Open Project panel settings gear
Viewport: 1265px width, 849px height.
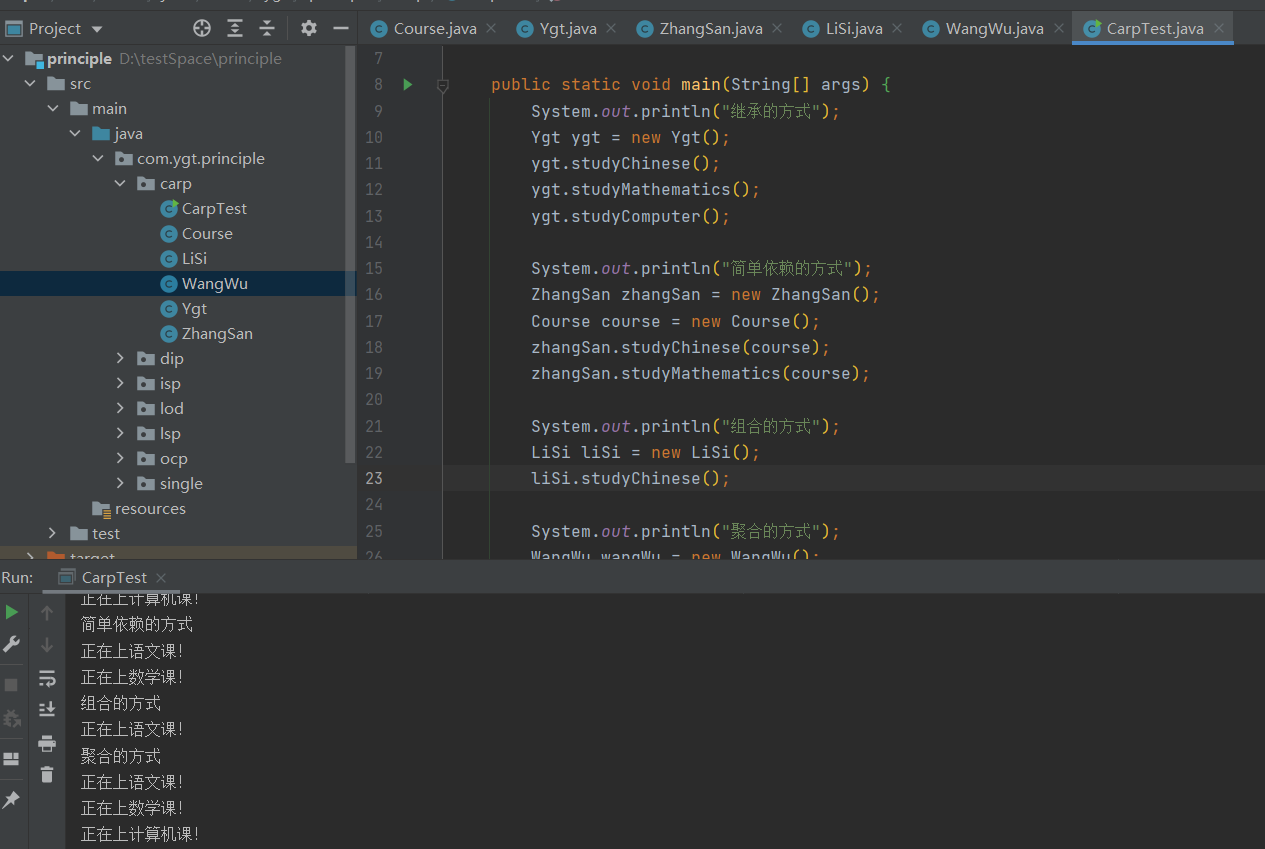pos(309,28)
